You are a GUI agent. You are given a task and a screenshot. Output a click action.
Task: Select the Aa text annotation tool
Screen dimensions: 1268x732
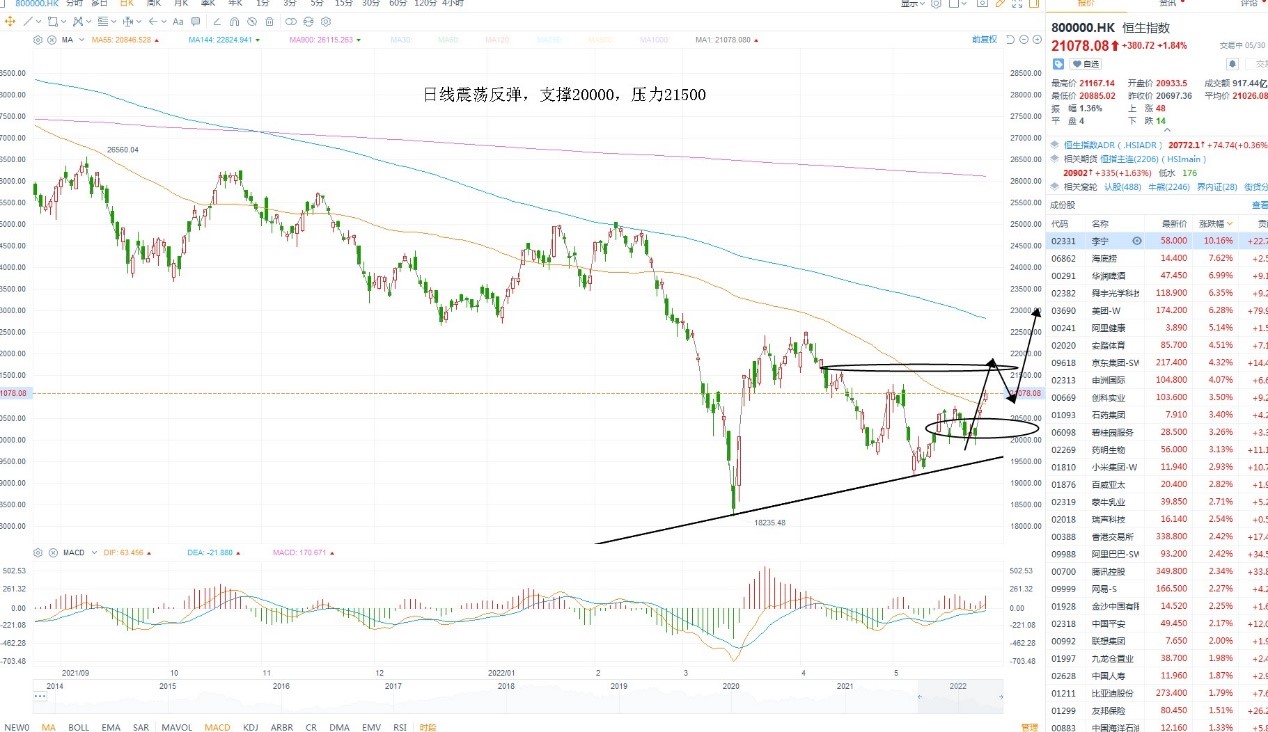[178, 21]
